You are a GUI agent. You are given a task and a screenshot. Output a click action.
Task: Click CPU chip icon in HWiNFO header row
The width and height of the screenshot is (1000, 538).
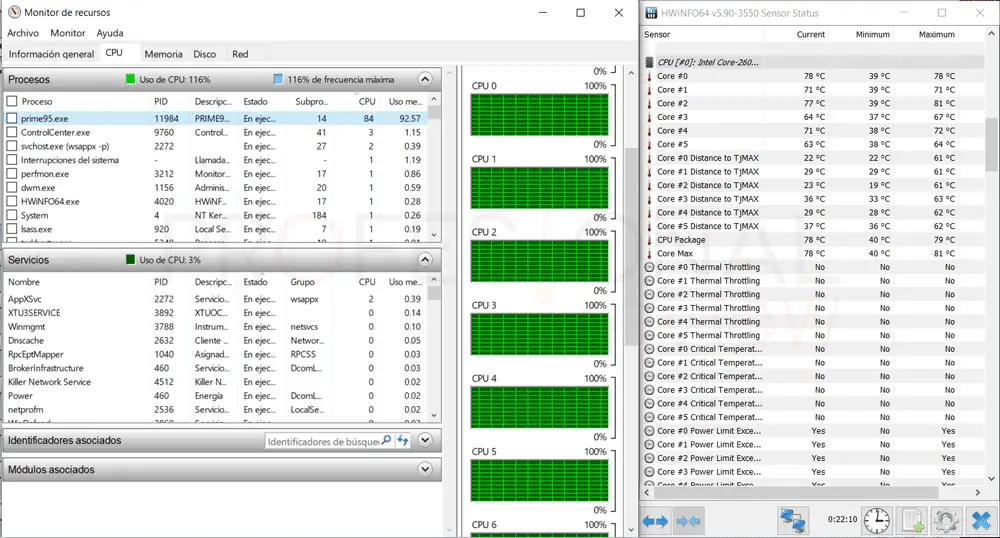click(649, 62)
